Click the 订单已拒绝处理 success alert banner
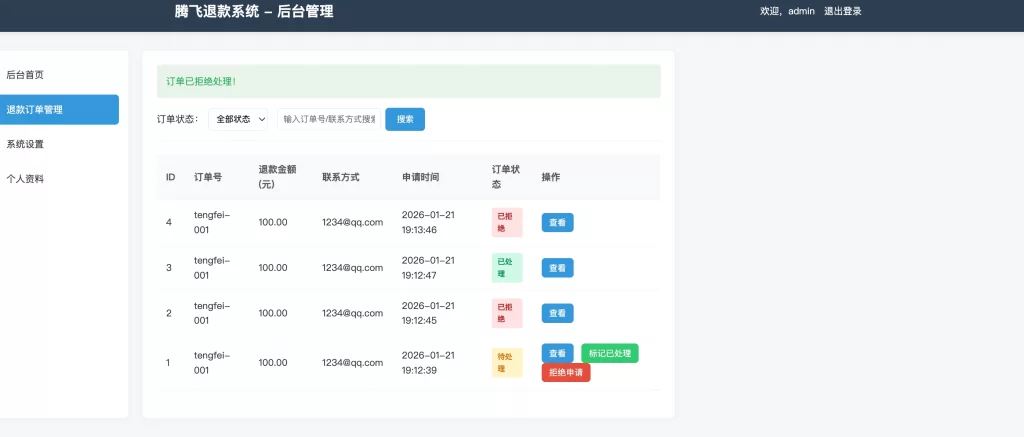The width and height of the screenshot is (1024, 437). click(408, 81)
